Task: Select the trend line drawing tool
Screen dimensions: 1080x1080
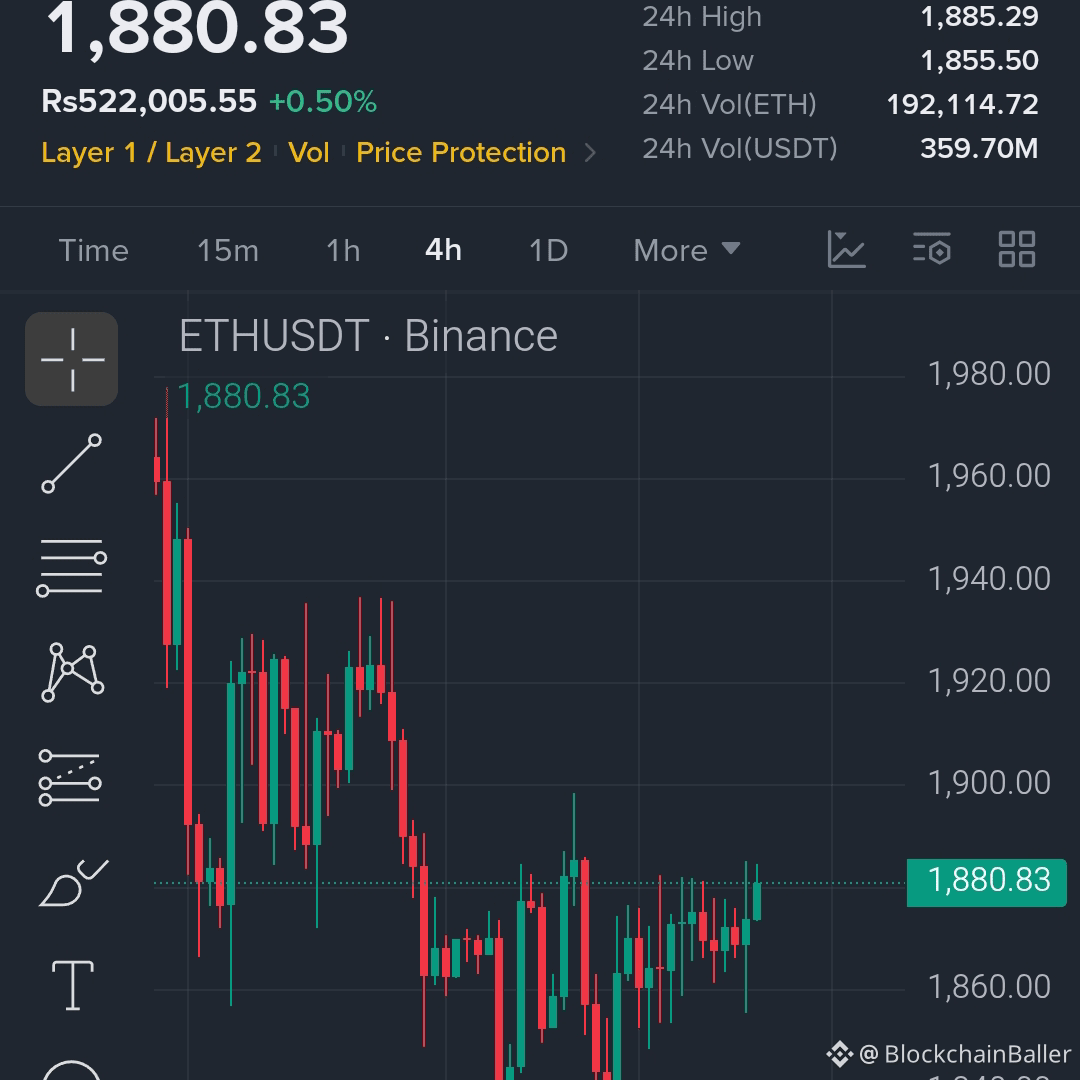Action: (72, 464)
